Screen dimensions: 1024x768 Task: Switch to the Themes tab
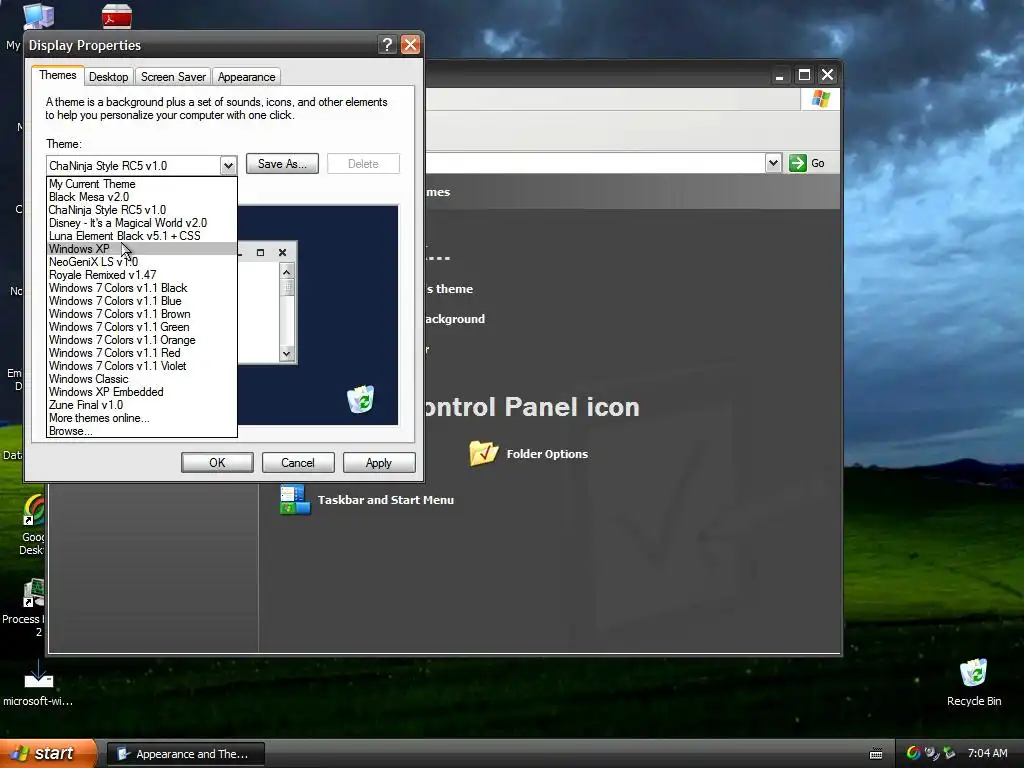point(57,75)
